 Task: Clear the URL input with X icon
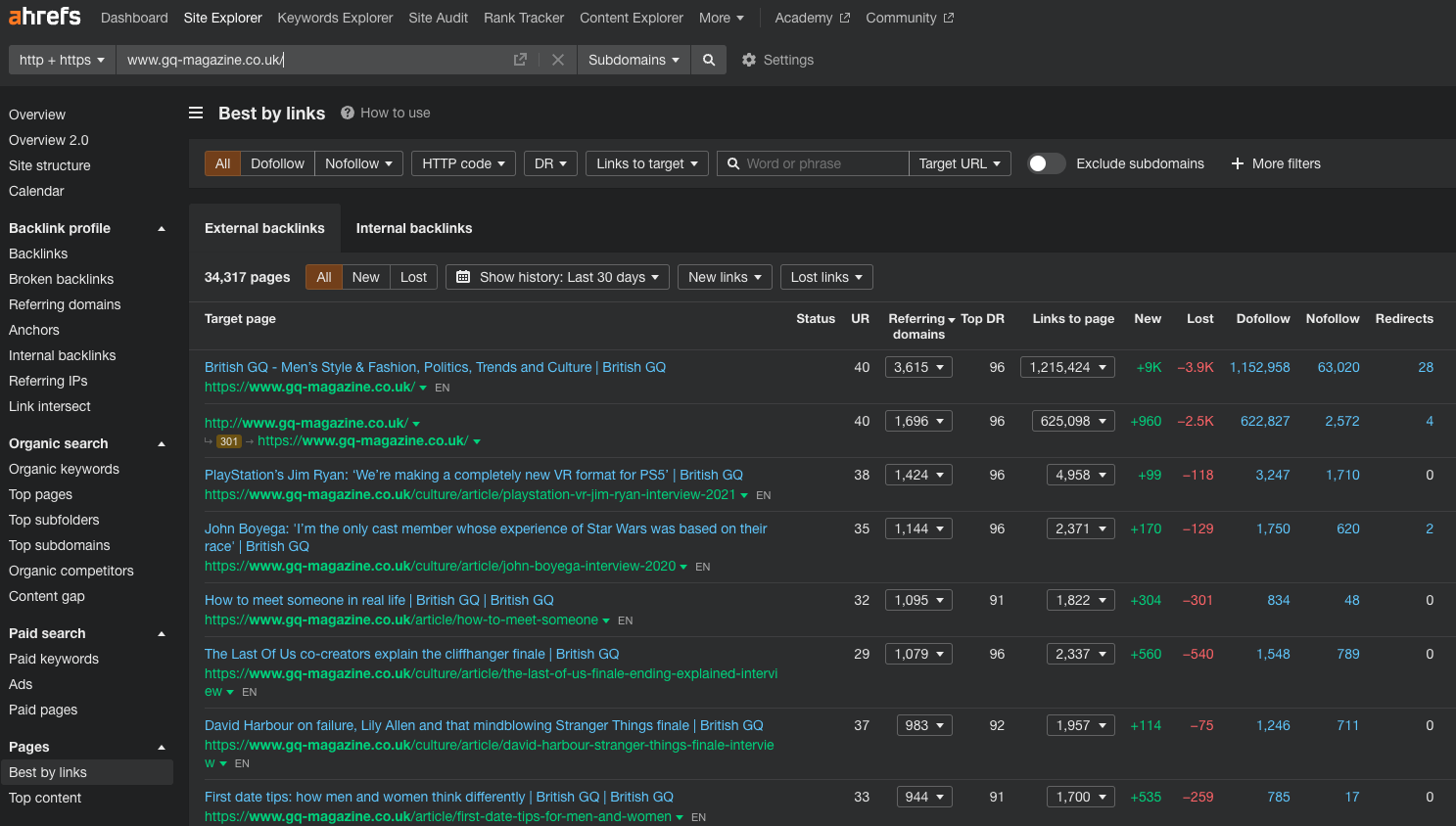pyautogui.click(x=558, y=60)
